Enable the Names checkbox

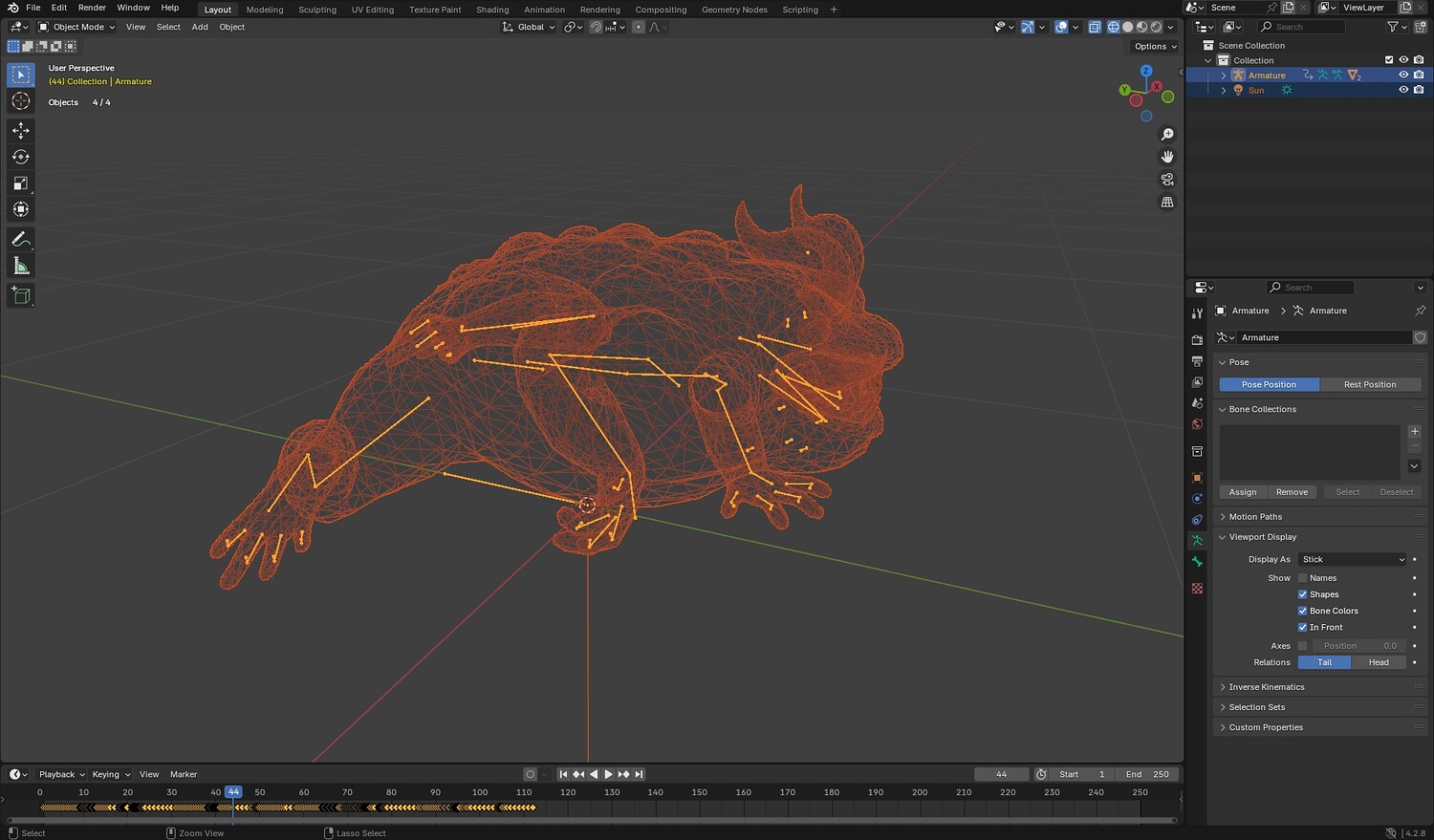pos(1302,578)
